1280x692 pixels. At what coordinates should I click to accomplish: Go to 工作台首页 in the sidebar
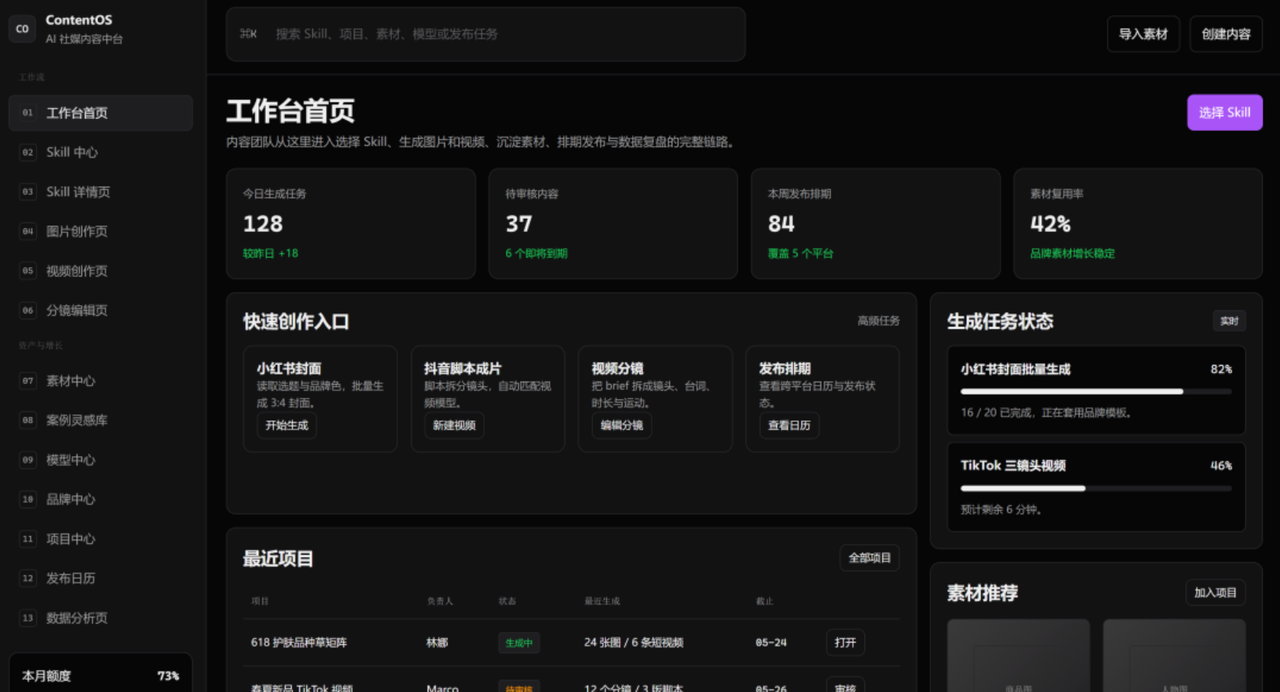(101, 113)
